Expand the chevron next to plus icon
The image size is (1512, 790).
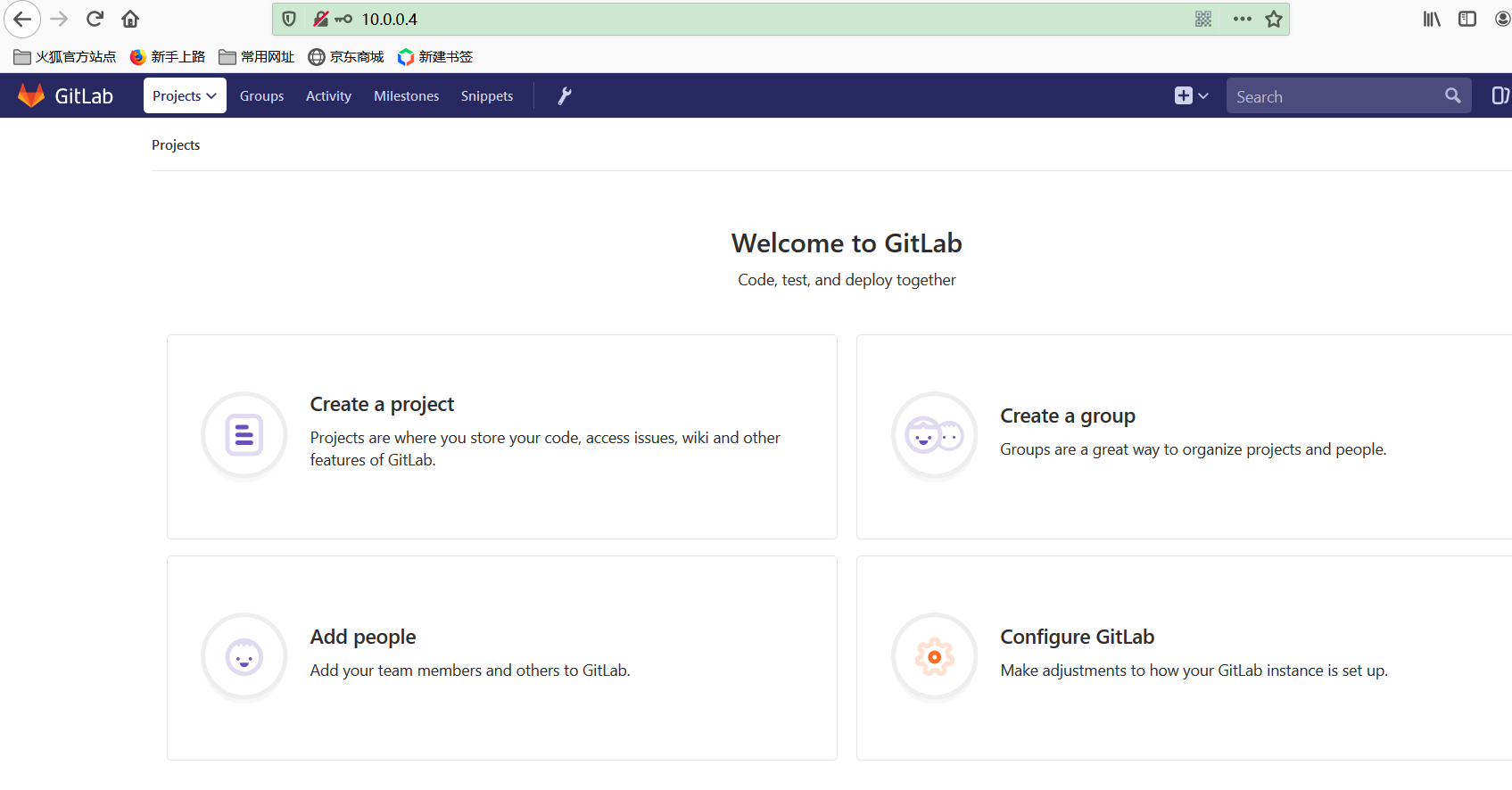[x=1203, y=95]
